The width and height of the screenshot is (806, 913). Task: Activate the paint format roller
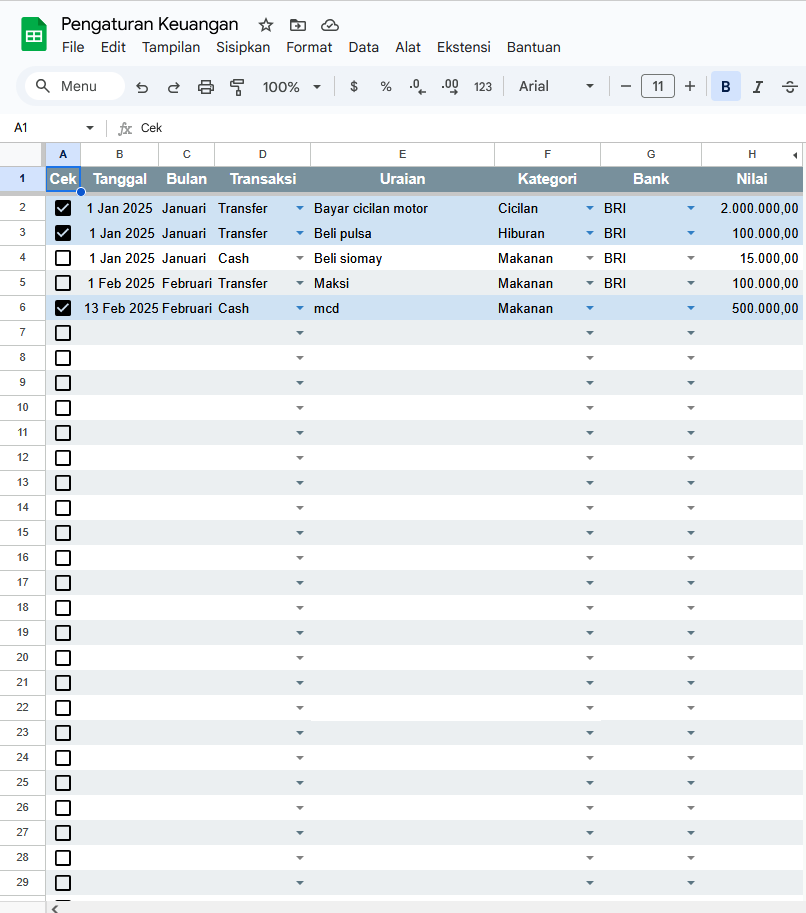pos(237,87)
